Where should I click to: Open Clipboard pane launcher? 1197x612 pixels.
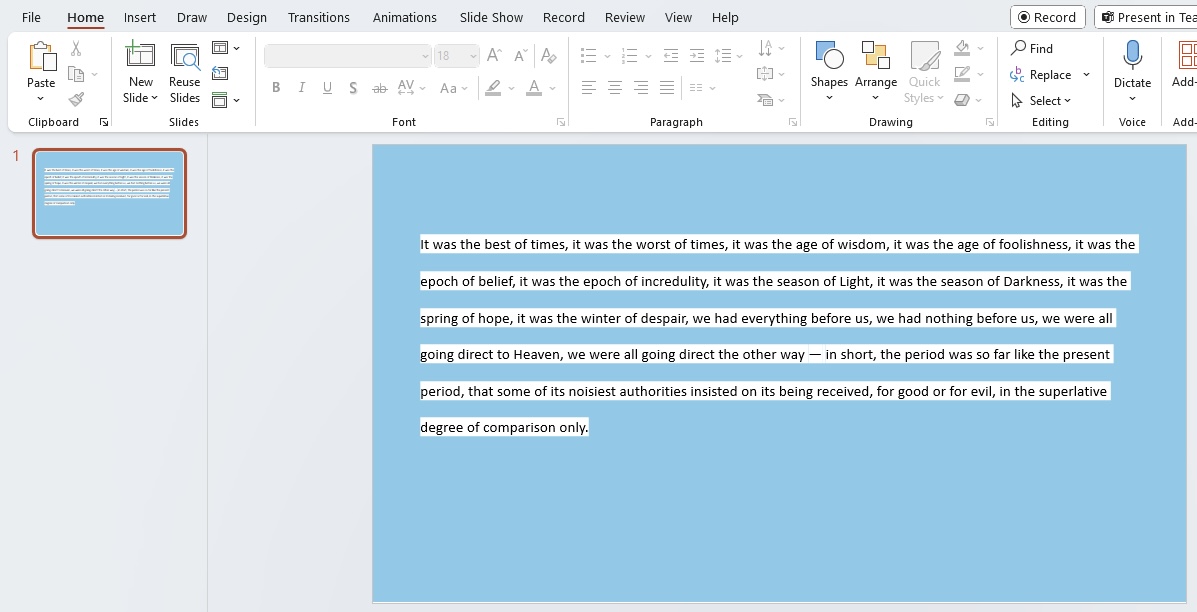click(x=104, y=122)
